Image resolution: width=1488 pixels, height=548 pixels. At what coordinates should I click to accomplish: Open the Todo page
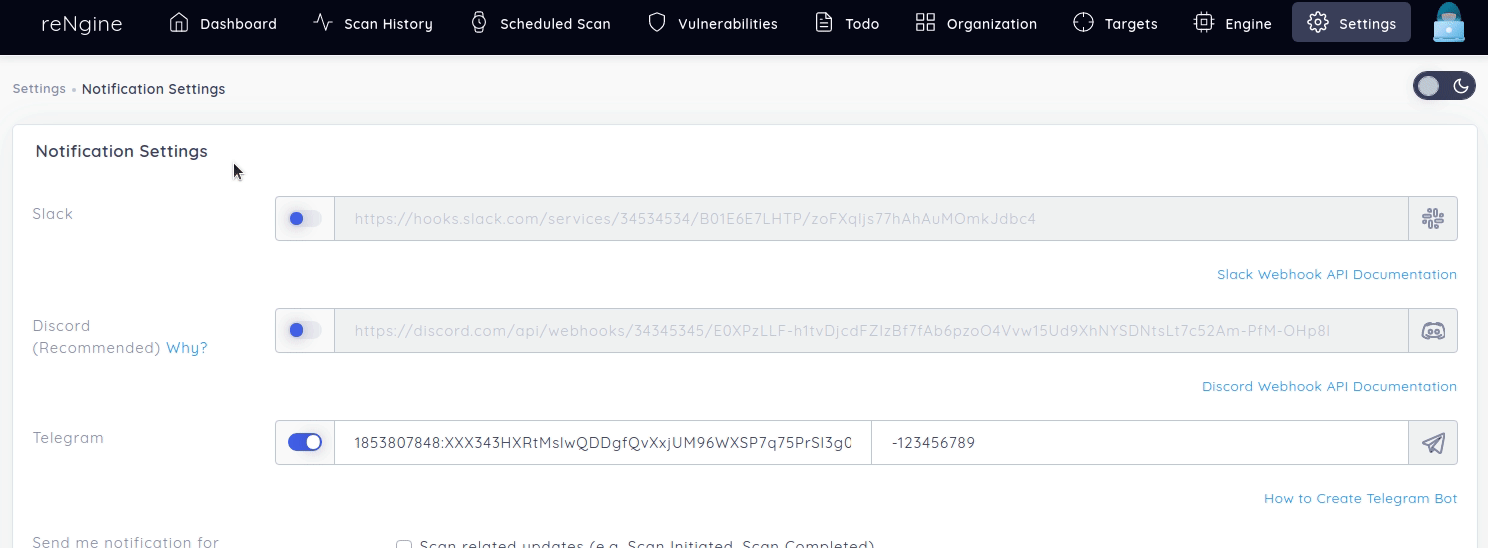[847, 23]
